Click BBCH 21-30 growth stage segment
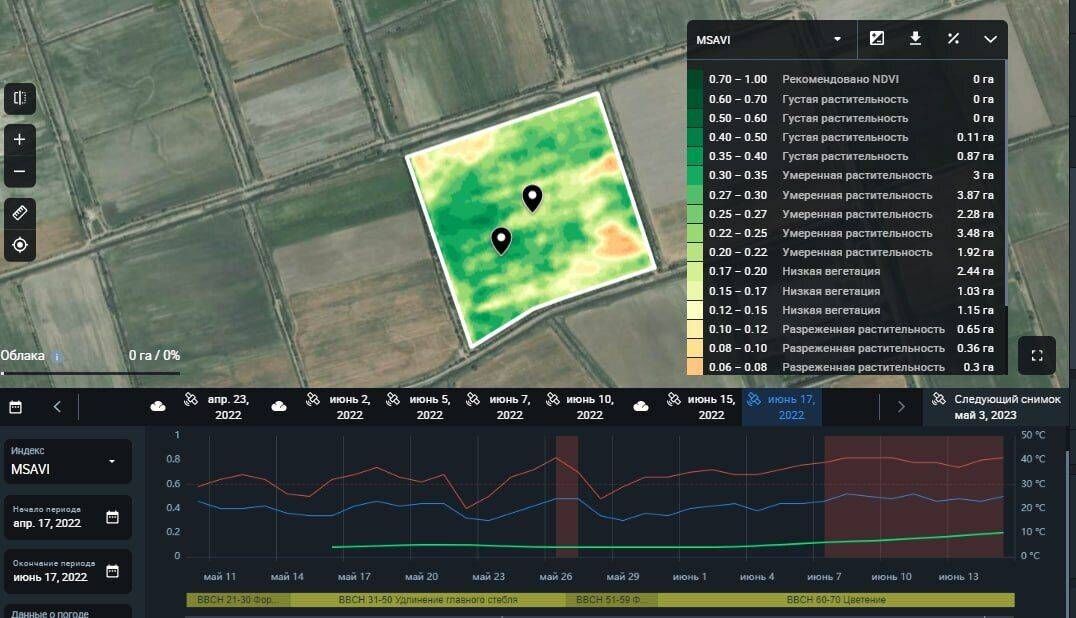Image resolution: width=1076 pixels, height=618 pixels. [x=238, y=599]
